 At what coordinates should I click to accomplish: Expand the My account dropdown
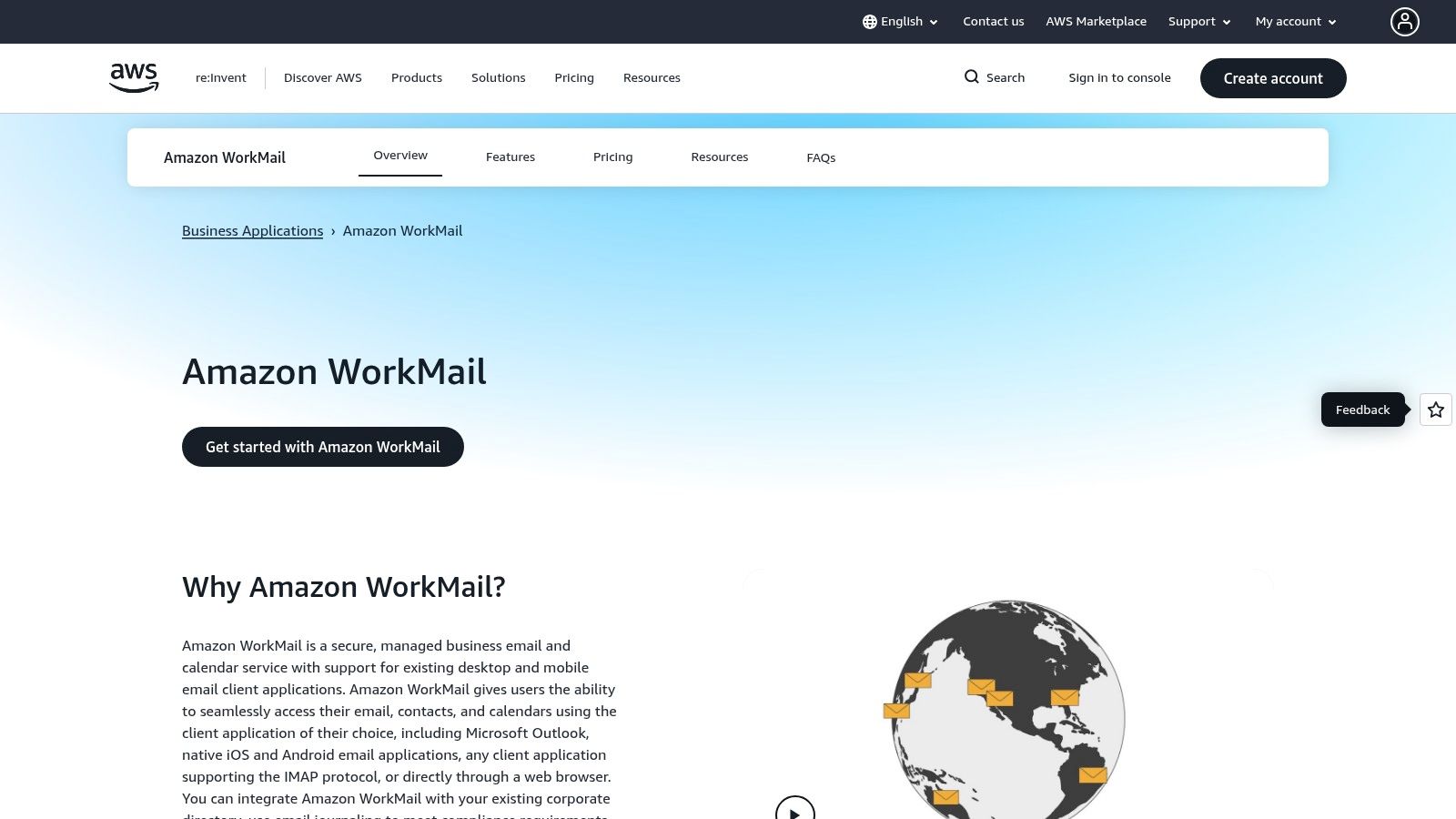pos(1294,21)
